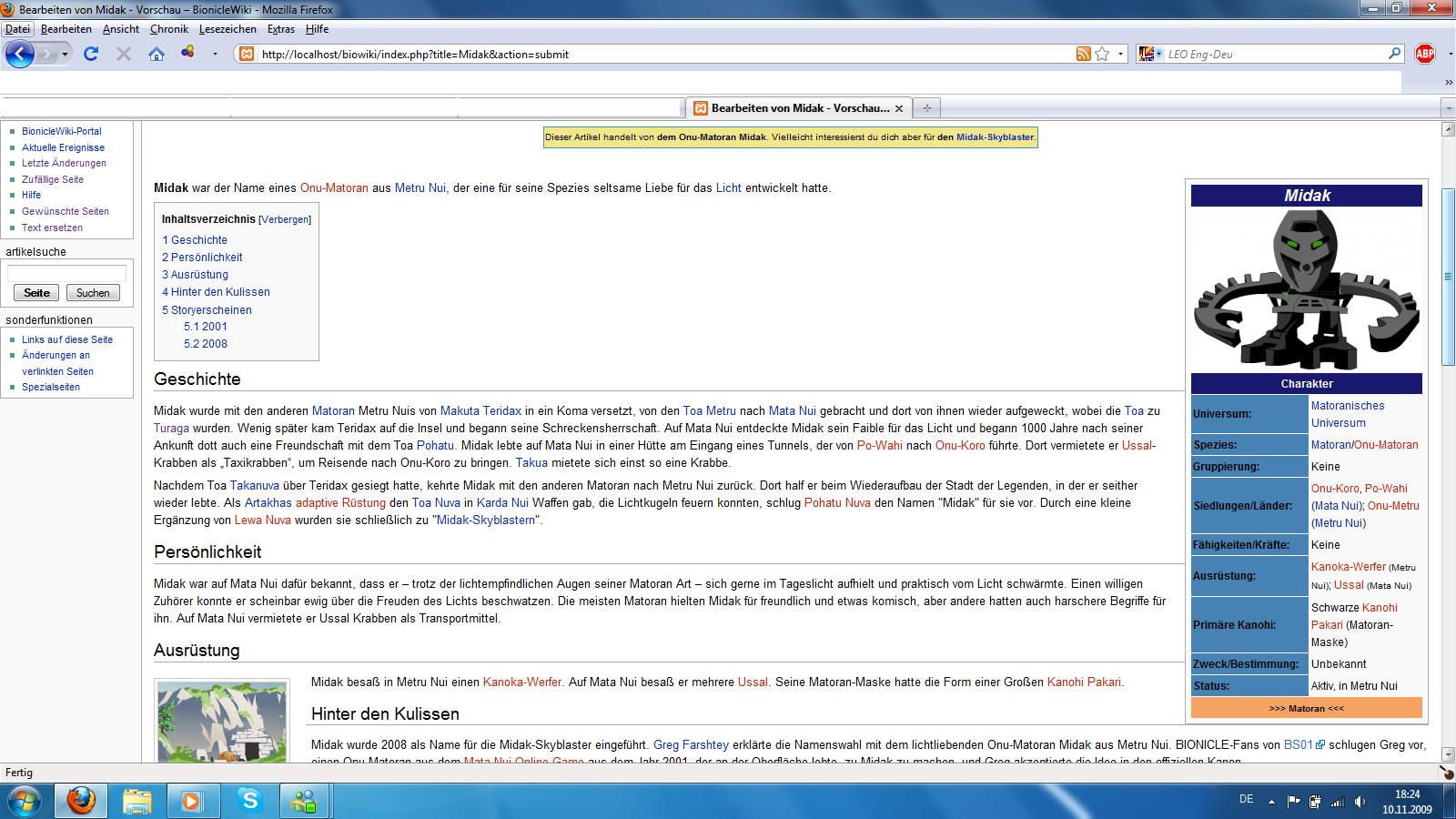
Task: Click the Home icon in the toolbar
Action: 157,54
